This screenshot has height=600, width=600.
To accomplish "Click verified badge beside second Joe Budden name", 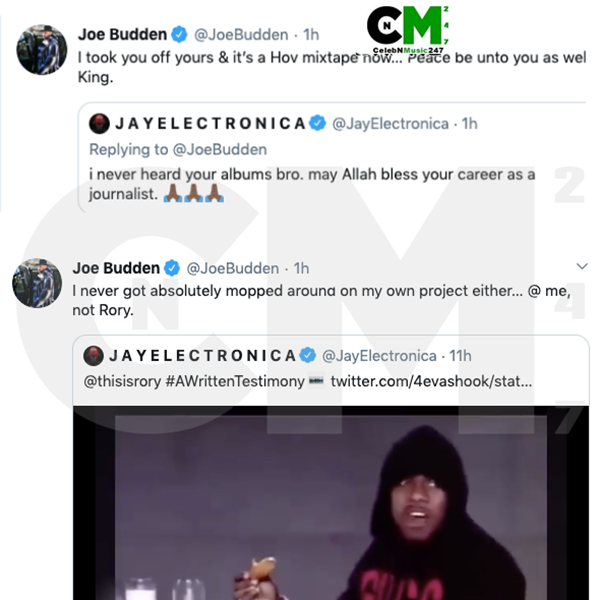I will (172, 268).
